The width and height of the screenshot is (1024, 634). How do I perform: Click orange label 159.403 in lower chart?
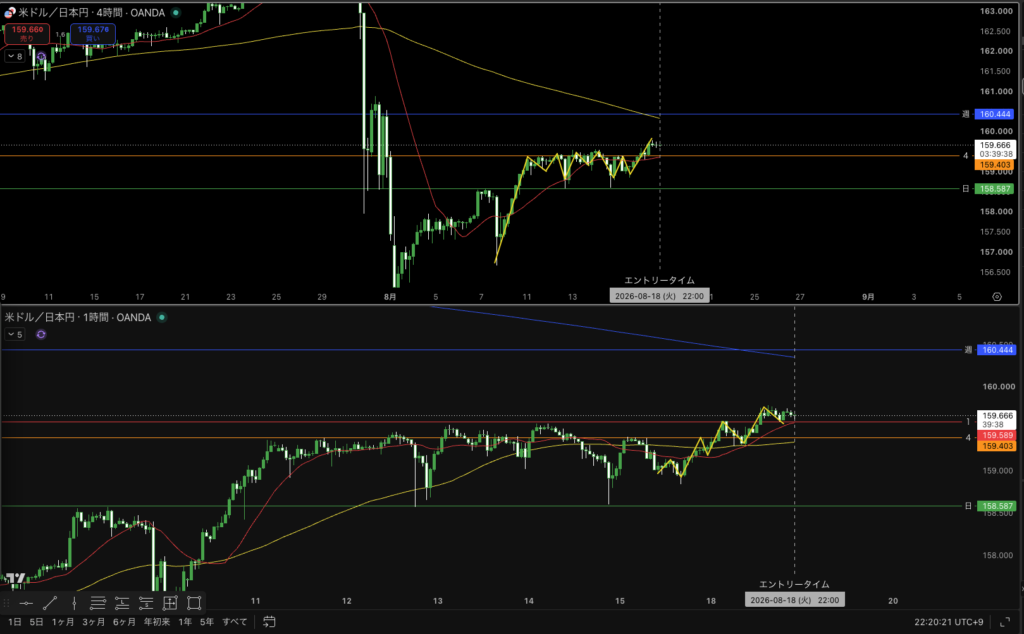[997, 446]
